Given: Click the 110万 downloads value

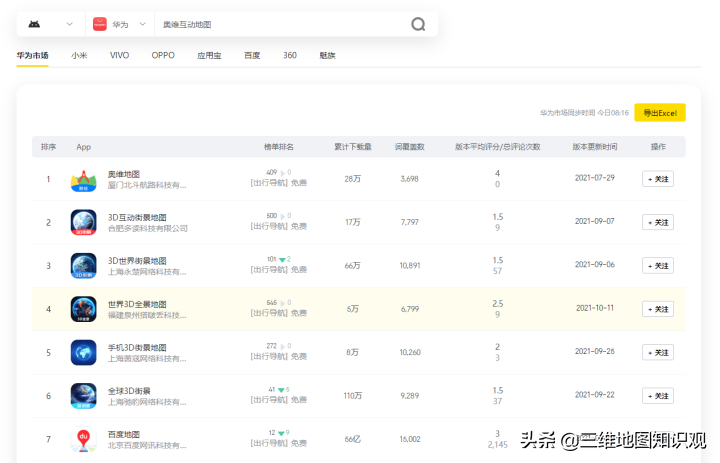Looking at the screenshot, I should [x=353, y=395].
